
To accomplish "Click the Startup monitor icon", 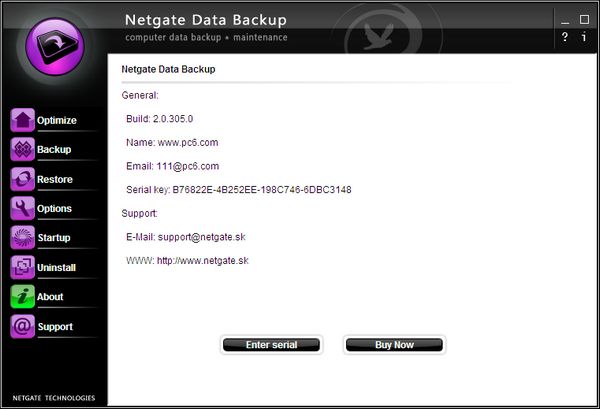I will tap(22, 238).
